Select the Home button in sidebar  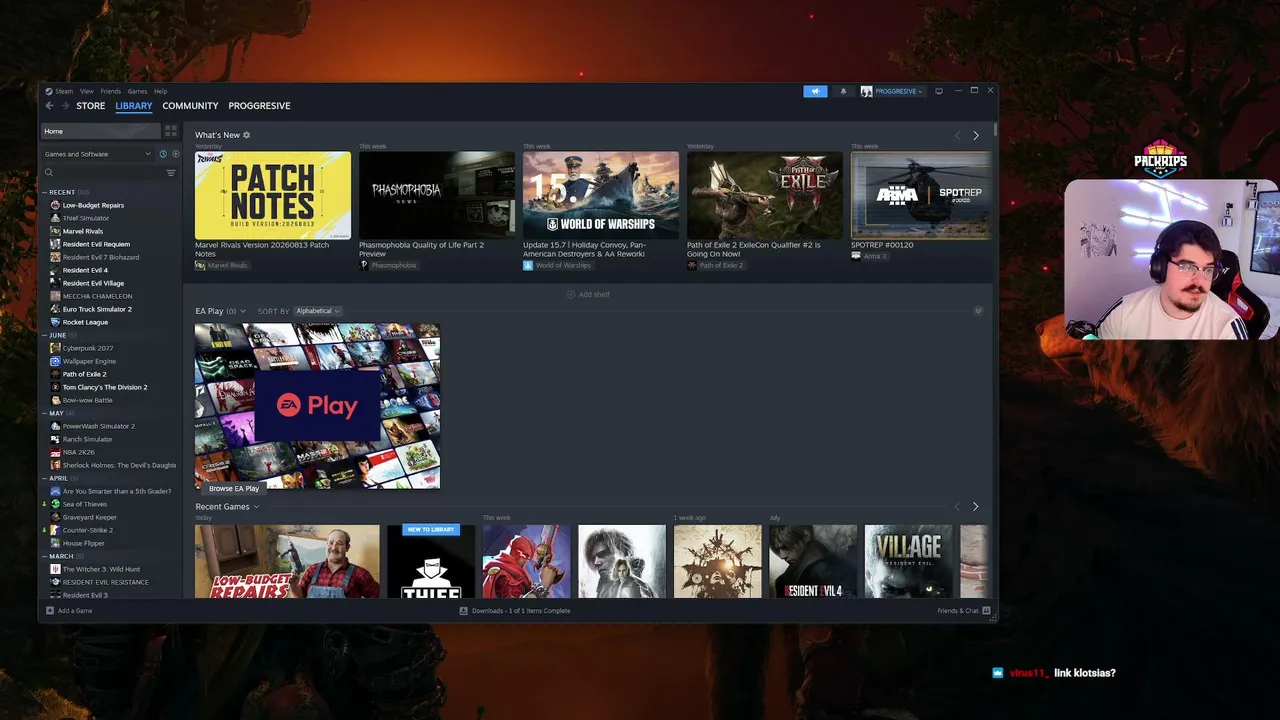click(100, 131)
